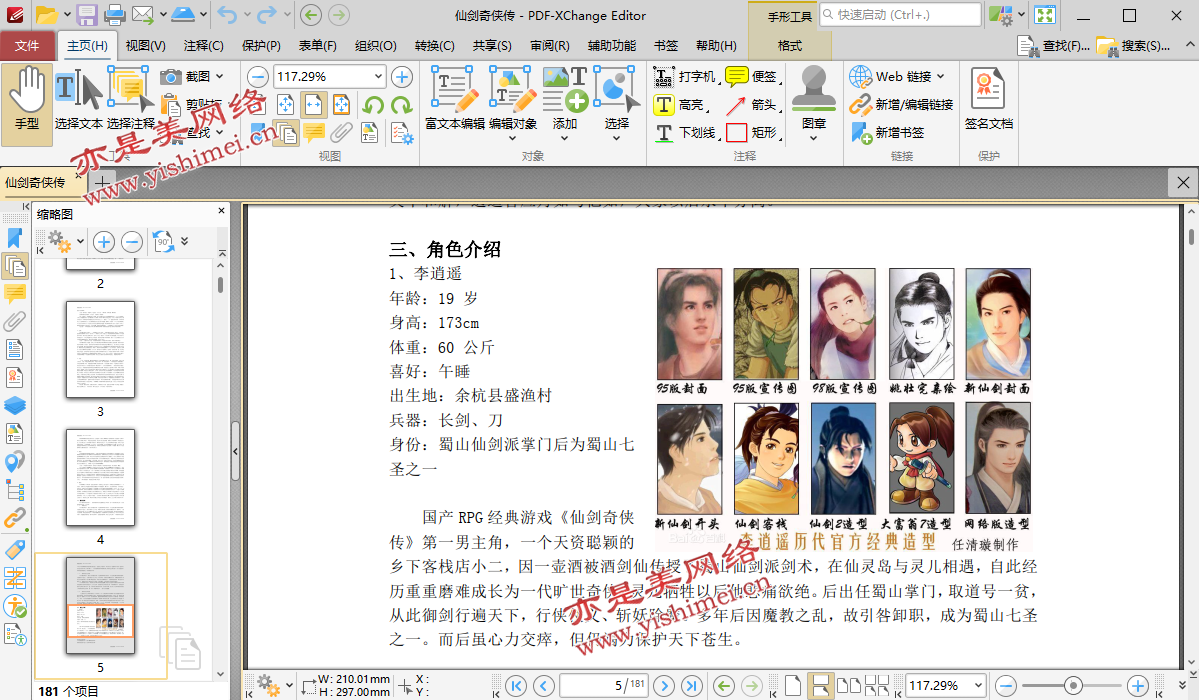Switch to the Comment (注释) ribbon tab
This screenshot has height=700, width=1199.
pos(203,46)
